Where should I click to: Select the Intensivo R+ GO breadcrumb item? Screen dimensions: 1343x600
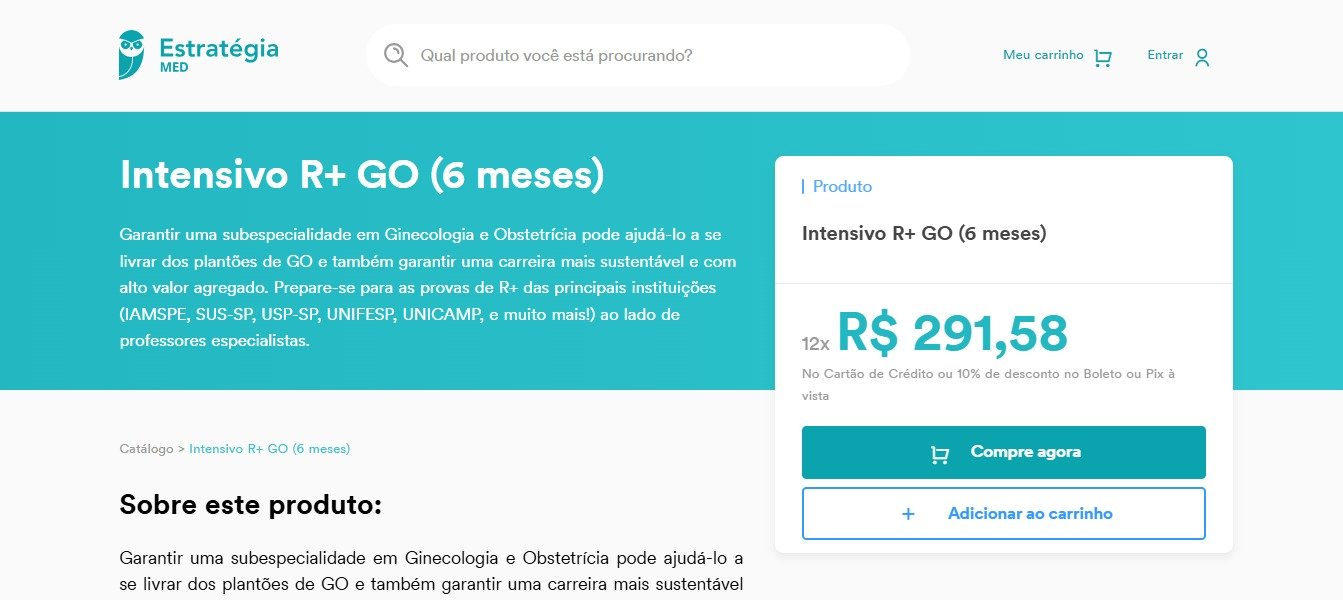(269, 449)
